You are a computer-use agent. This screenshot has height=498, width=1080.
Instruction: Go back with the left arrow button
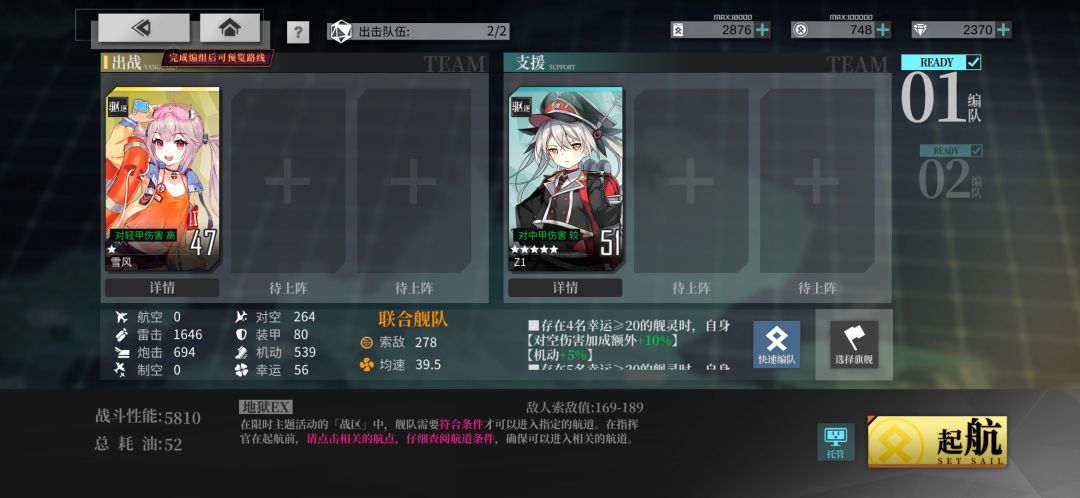pos(143,28)
